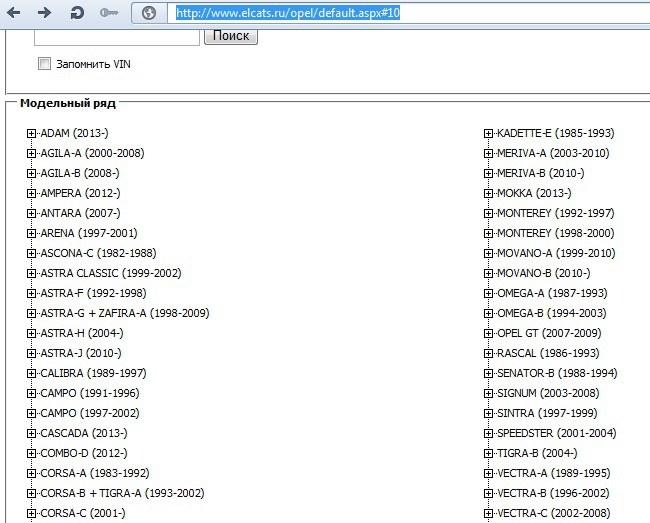The height and width of the screenshot is (523, 650).
Task: Open the MOVANO-A (1999-2010) model link
Action: [x=556, y=253]
